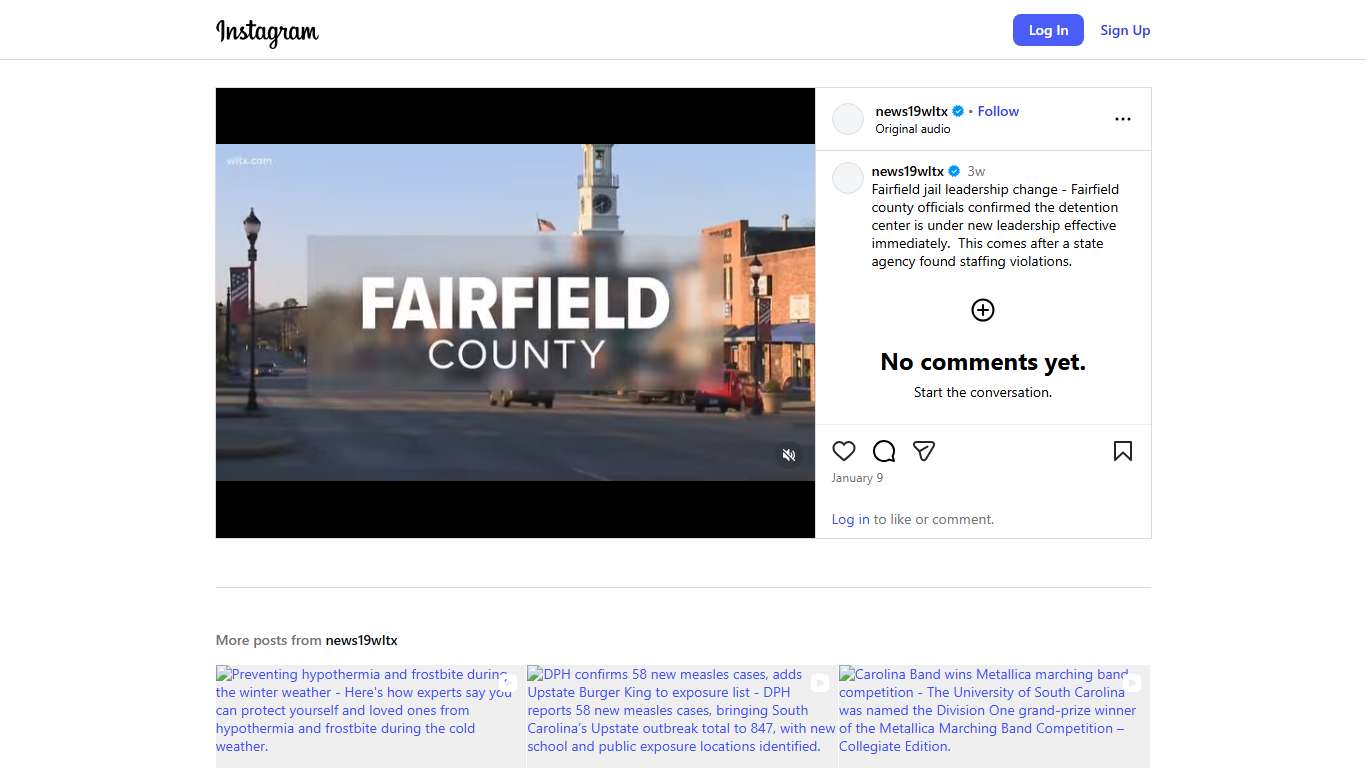Toggle video sound with mute icon

coord(789,455)
